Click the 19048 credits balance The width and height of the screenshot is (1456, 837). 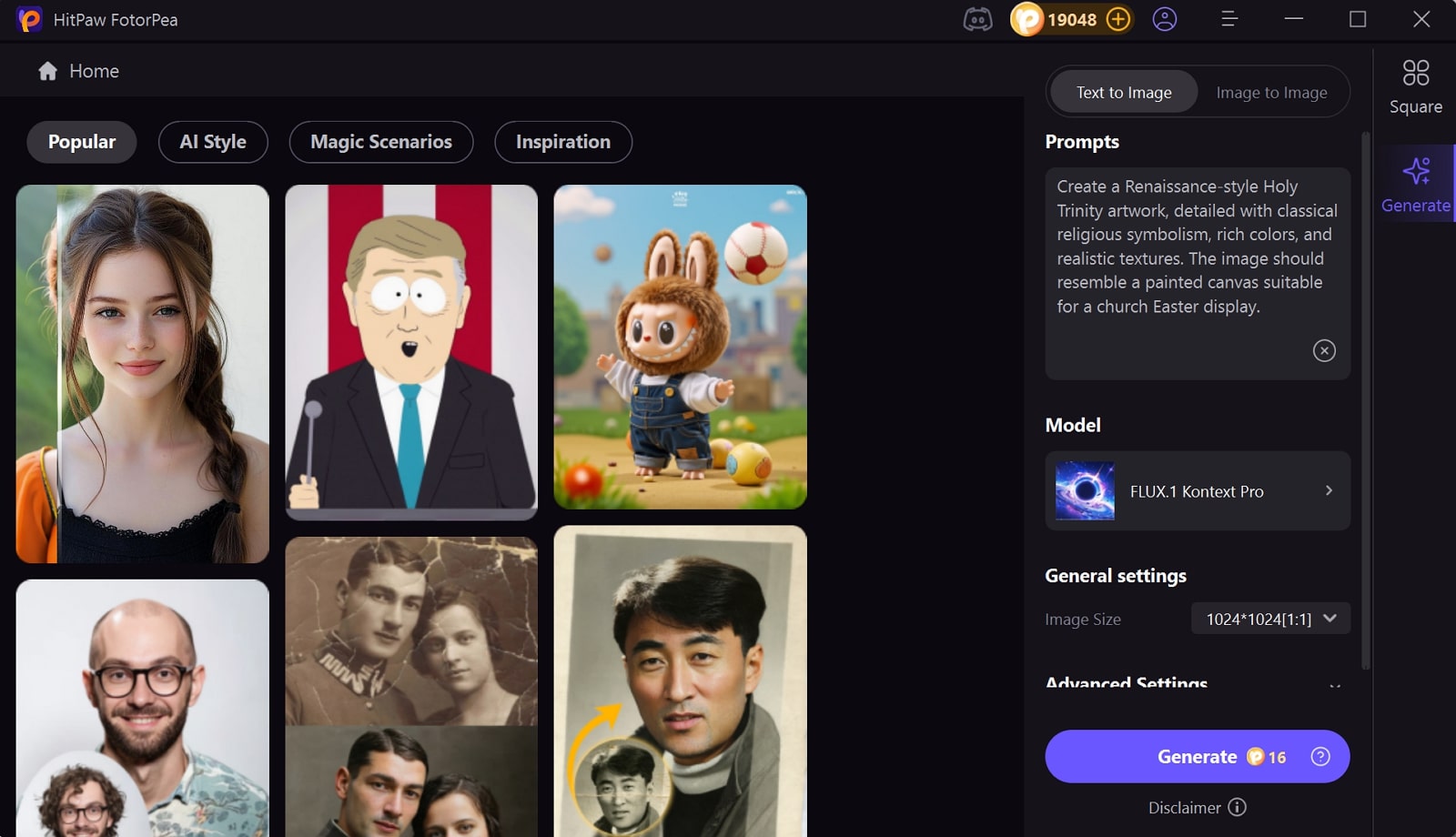[1072, 20]
